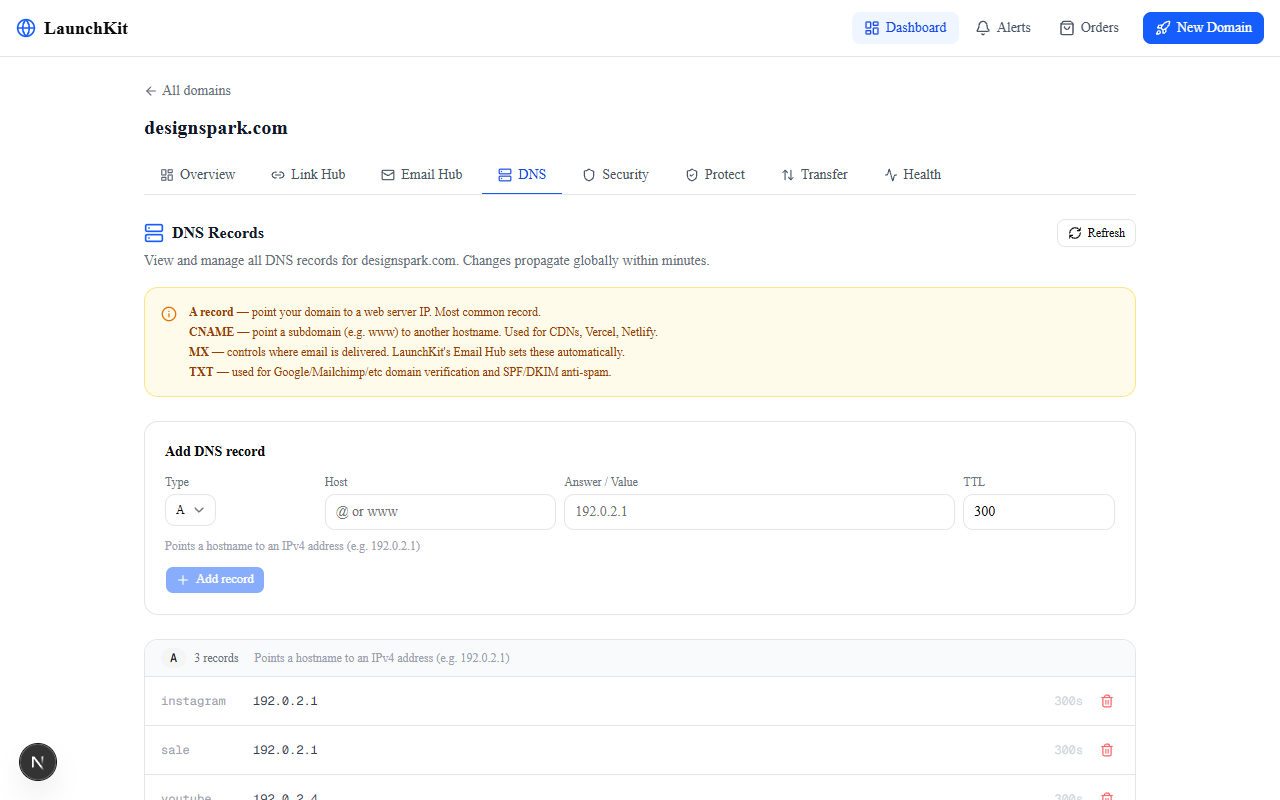Click the sale host name
This screenshot has width=1280, height=800.
point(175,750)
